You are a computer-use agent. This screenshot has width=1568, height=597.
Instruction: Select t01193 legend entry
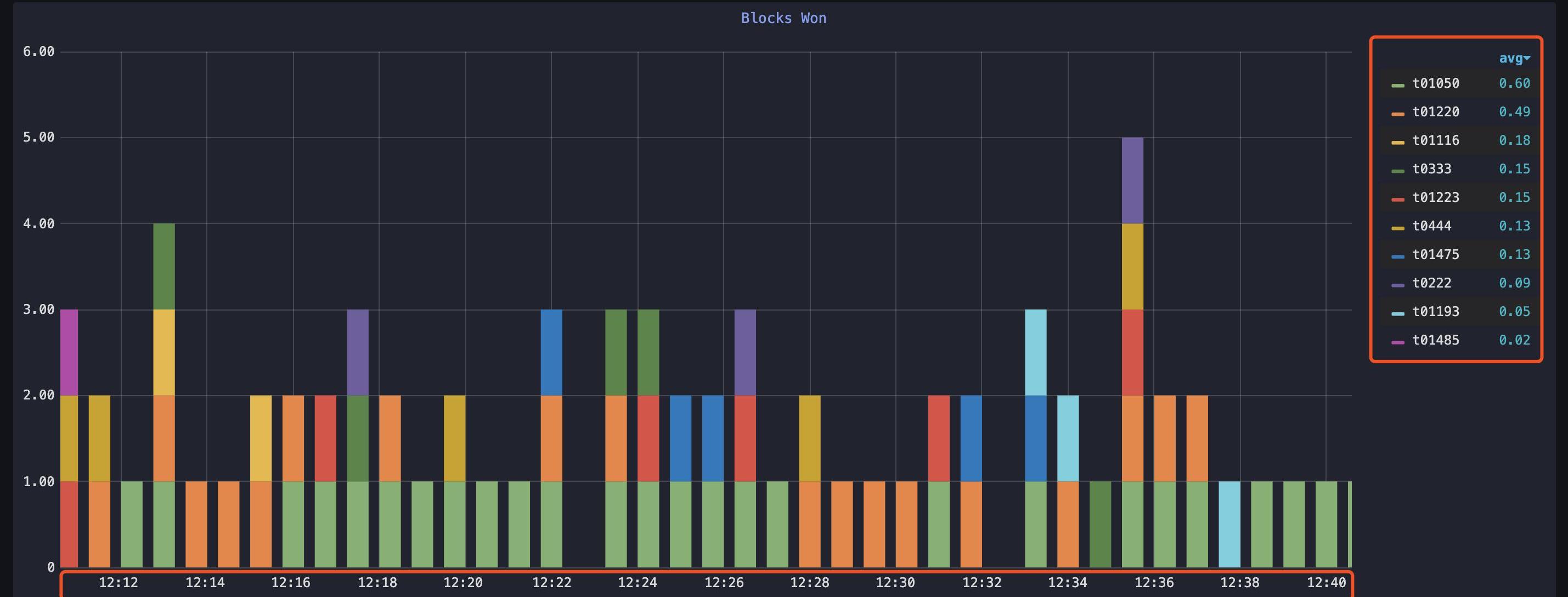tap(1435, 312)
